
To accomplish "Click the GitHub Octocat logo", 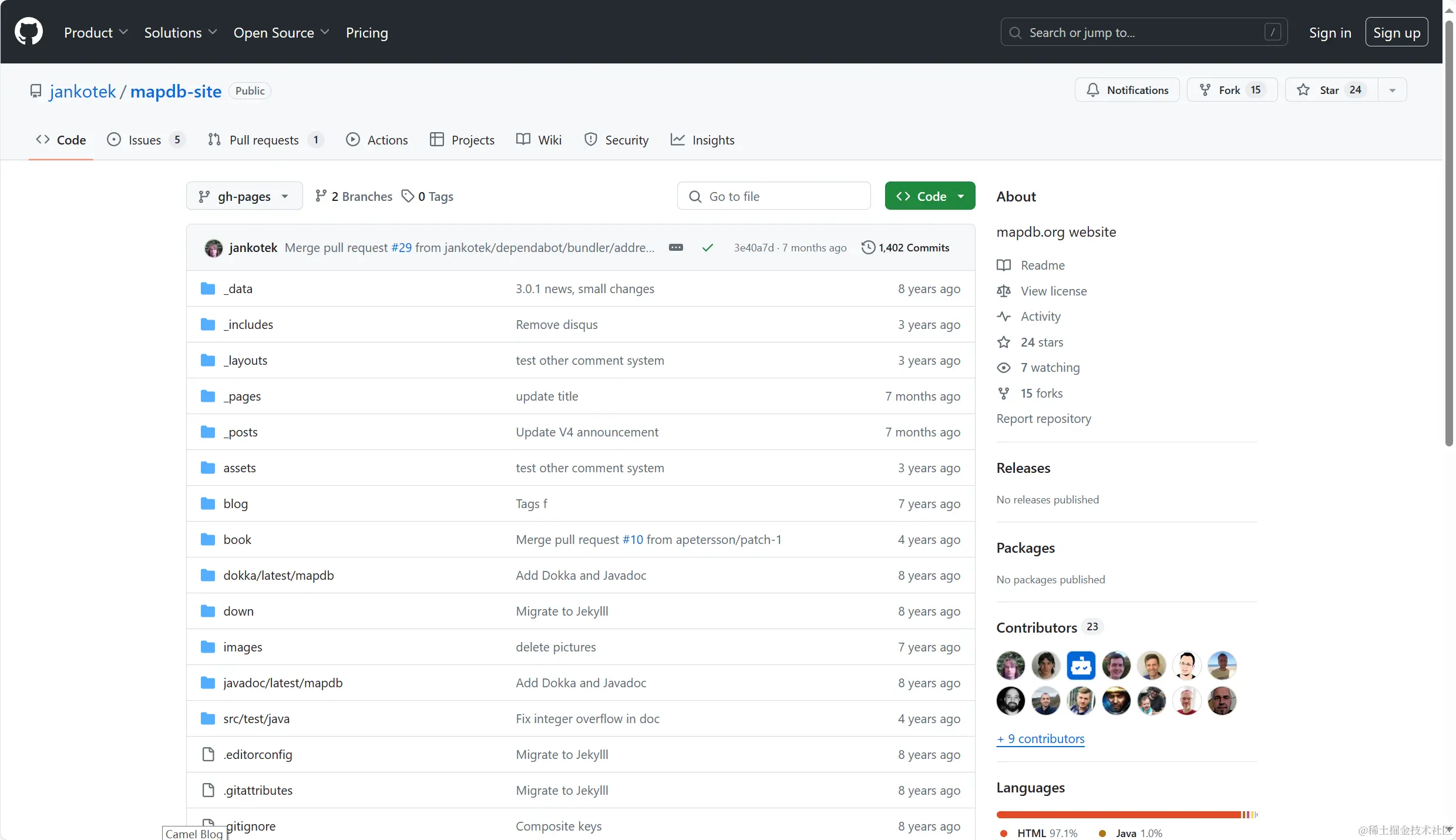I will point(28,32).
